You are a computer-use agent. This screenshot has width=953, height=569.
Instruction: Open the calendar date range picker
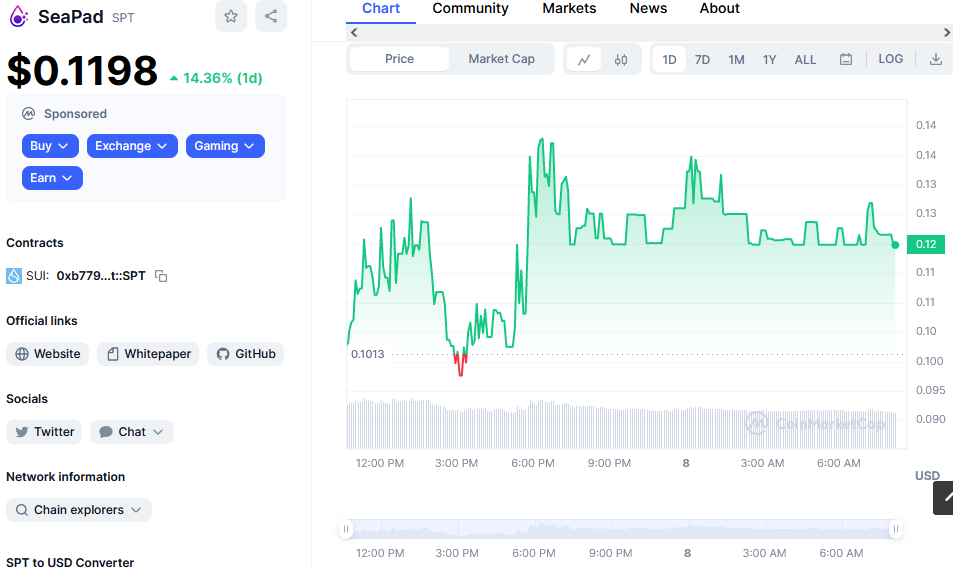click(845, 60)
